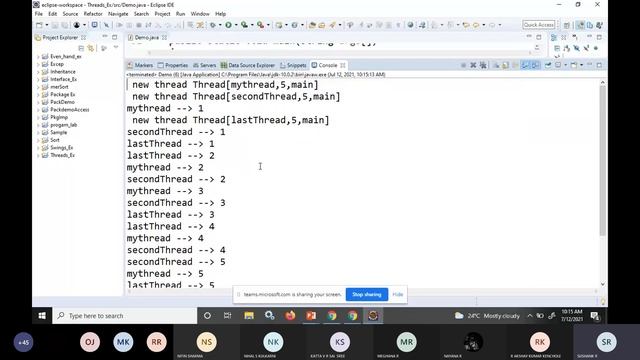Open the Debug button dropdown arrow

point(220,25)
